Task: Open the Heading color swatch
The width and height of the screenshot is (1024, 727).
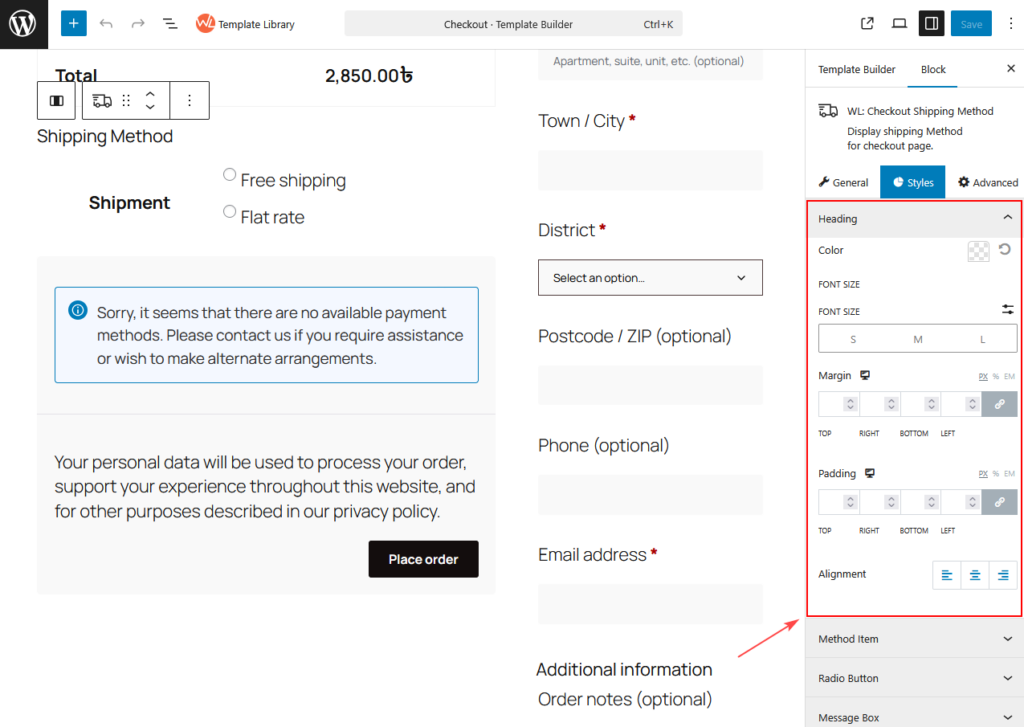Action: pos(978,251)
